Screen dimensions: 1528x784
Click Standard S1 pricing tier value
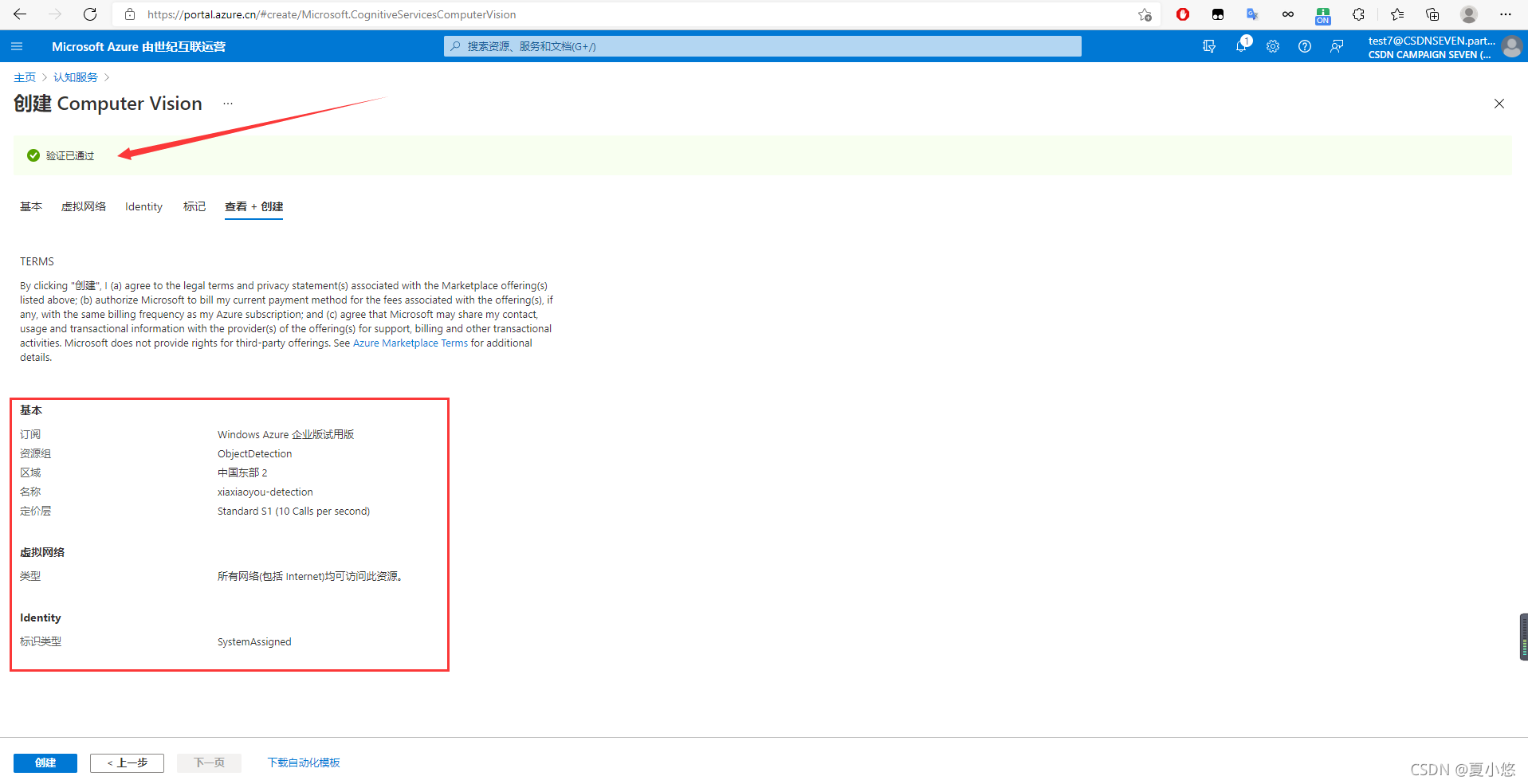[293, 511]
